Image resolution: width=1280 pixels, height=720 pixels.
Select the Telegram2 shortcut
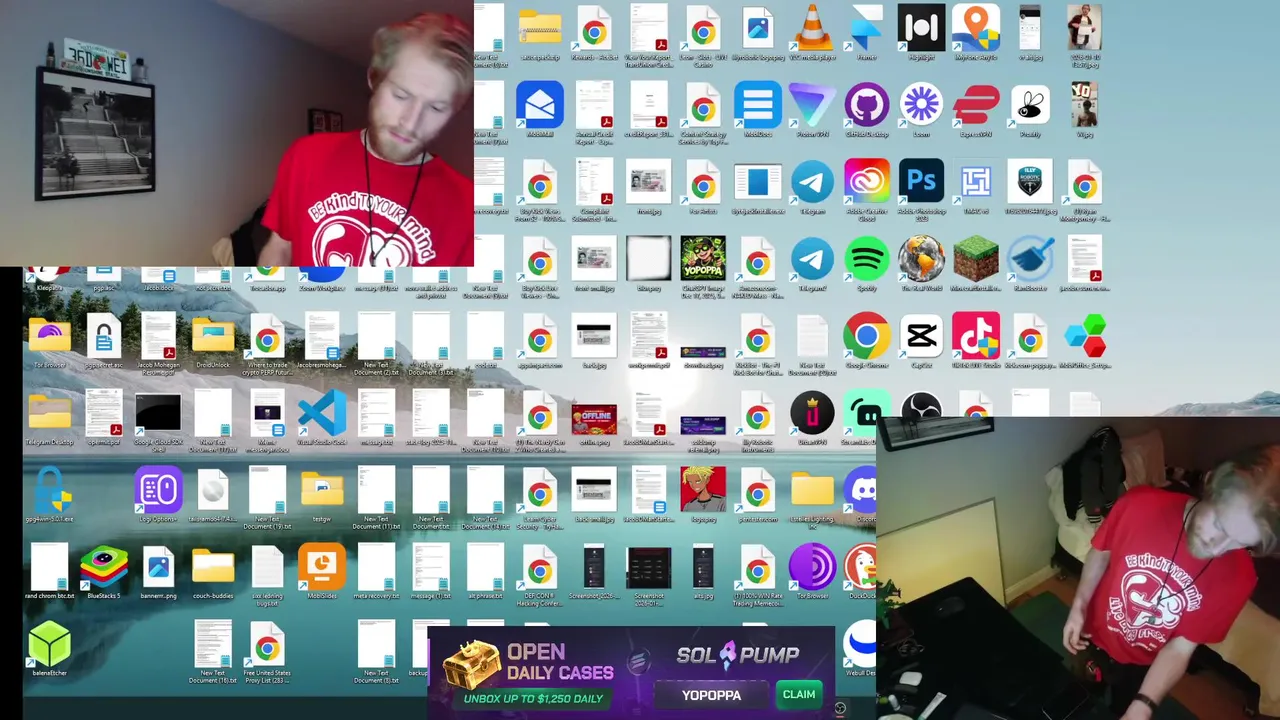(x=812, y=260)
